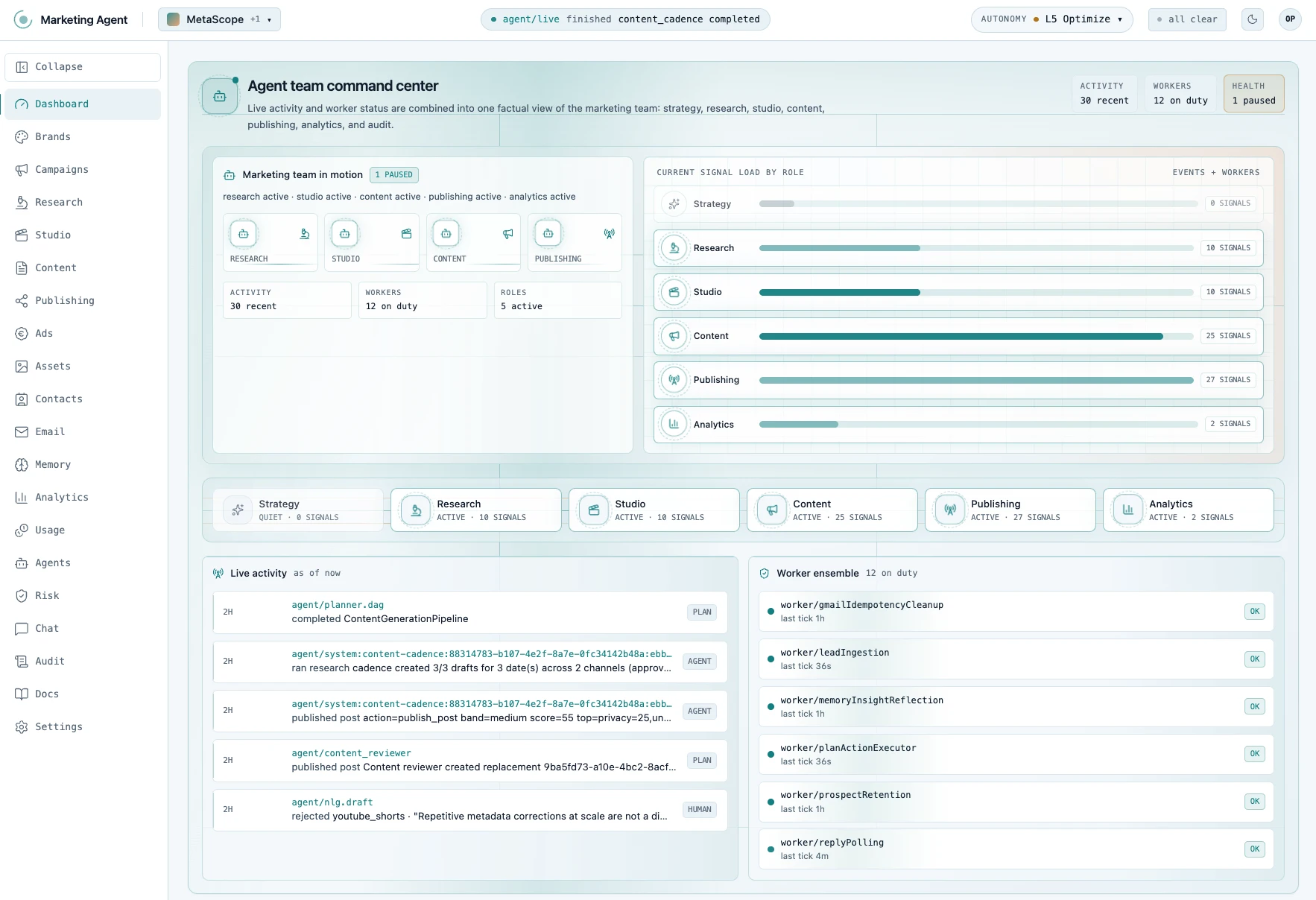Click the agent/live status pill
Viewport: 1316px width, 900px height.
coord(625,19)
